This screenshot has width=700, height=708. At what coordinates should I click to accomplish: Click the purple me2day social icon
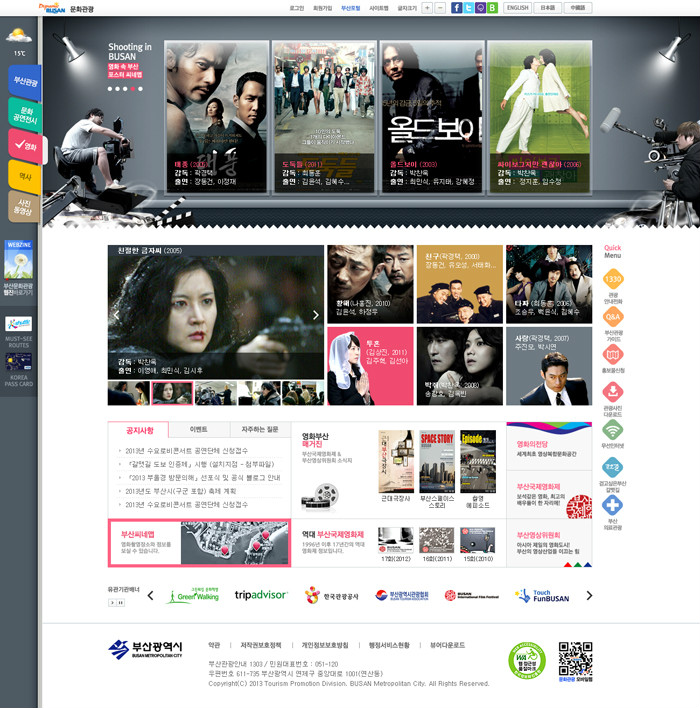480,8
